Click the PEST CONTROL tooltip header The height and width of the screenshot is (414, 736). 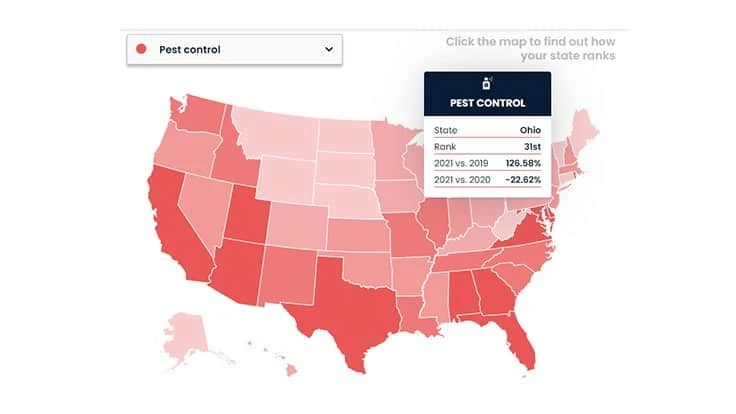pos(487,102)
